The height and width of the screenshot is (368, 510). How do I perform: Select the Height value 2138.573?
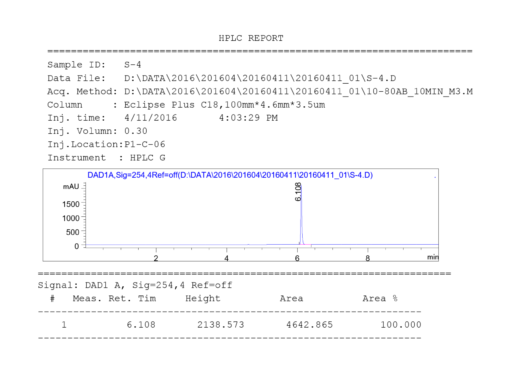(x=221, y=325)
